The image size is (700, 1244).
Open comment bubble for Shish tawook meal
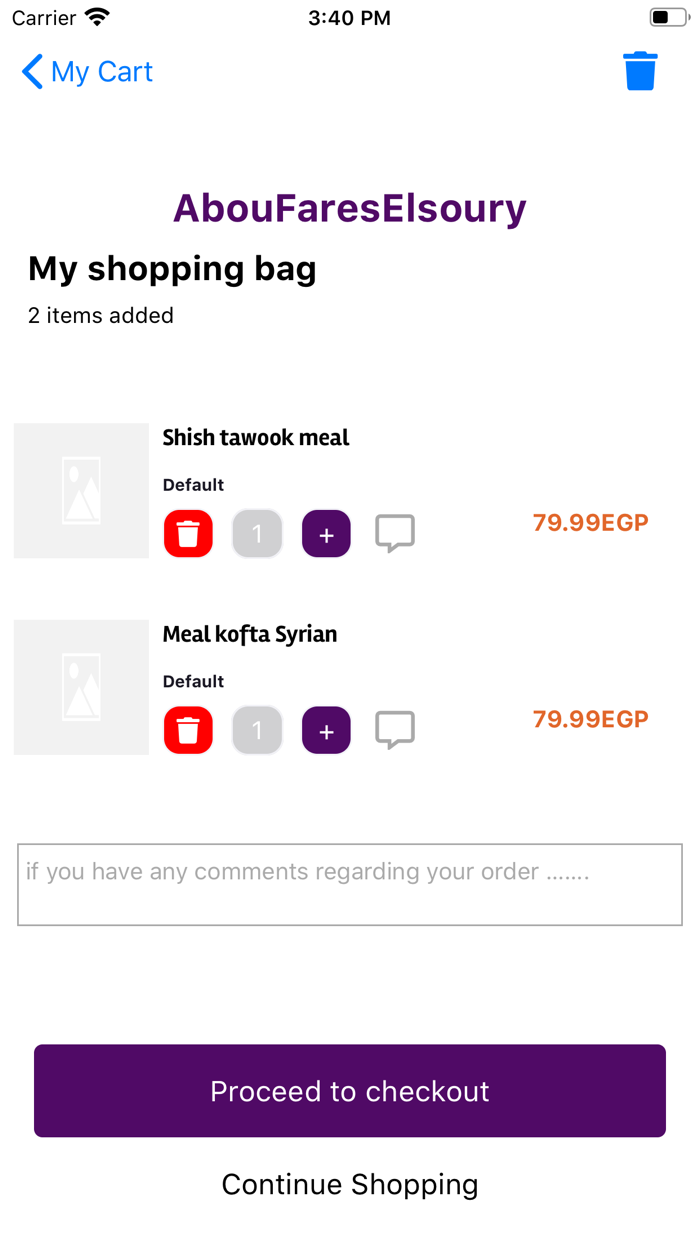(395, 533)
